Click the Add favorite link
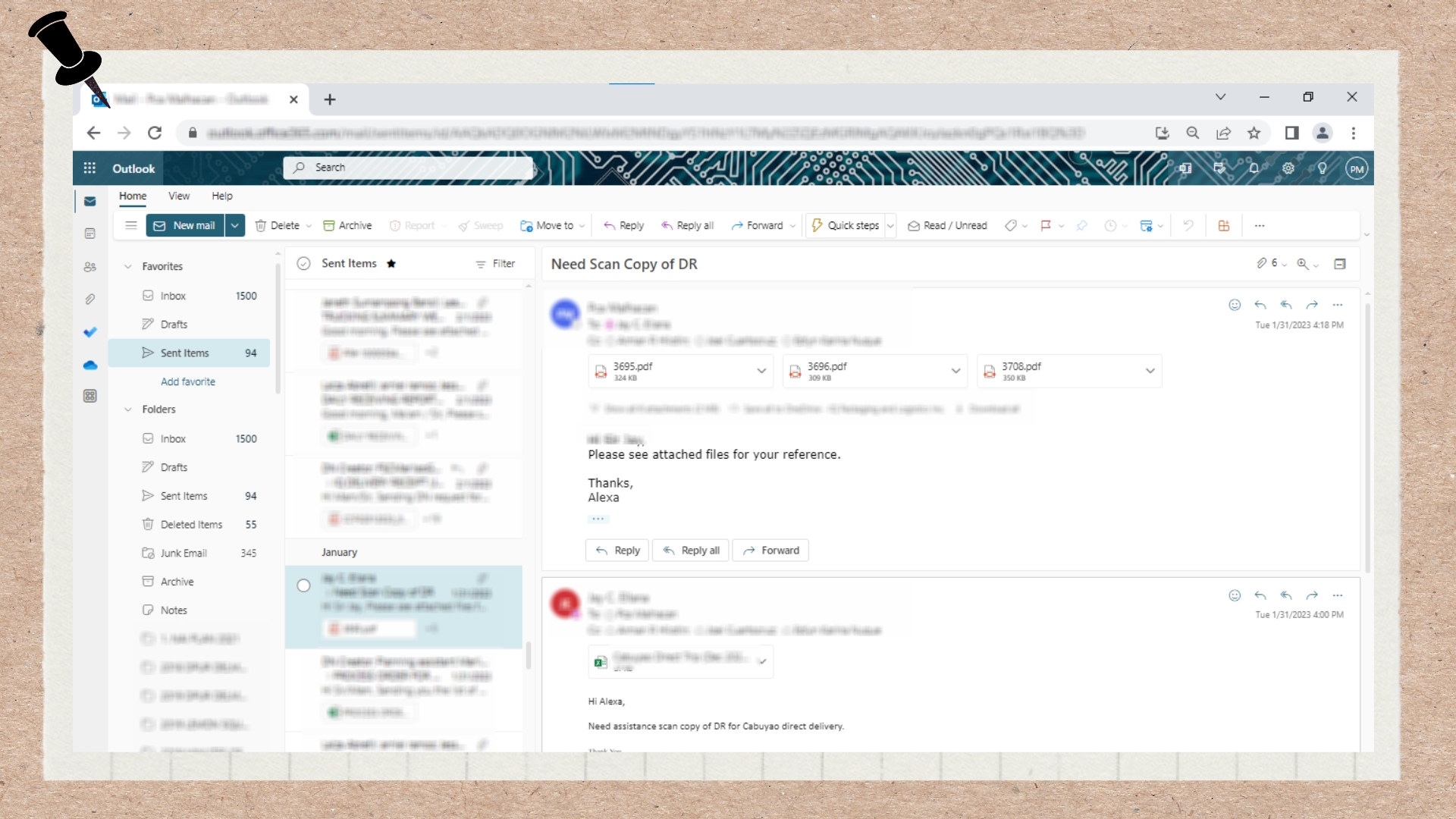This screenshot has width=1456, height=819. (x=188, y=382)
